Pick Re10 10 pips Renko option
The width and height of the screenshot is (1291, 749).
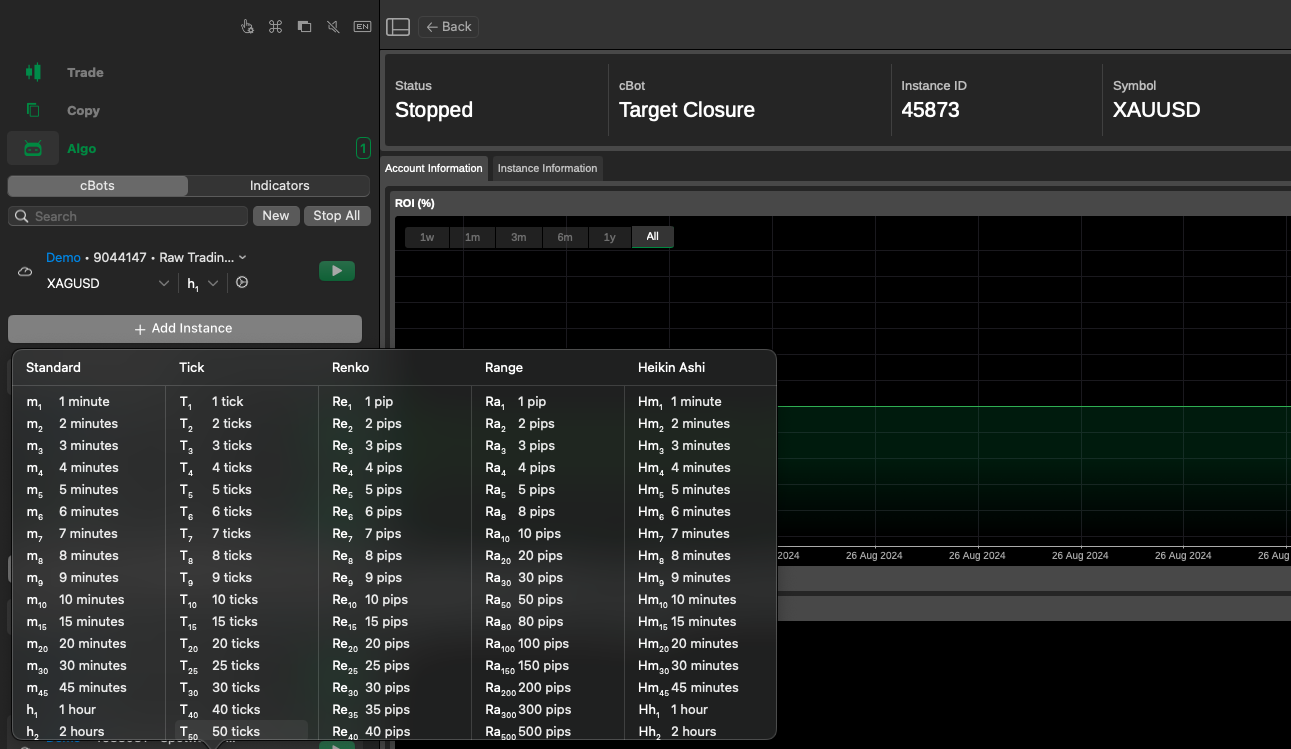coord(395,599)
